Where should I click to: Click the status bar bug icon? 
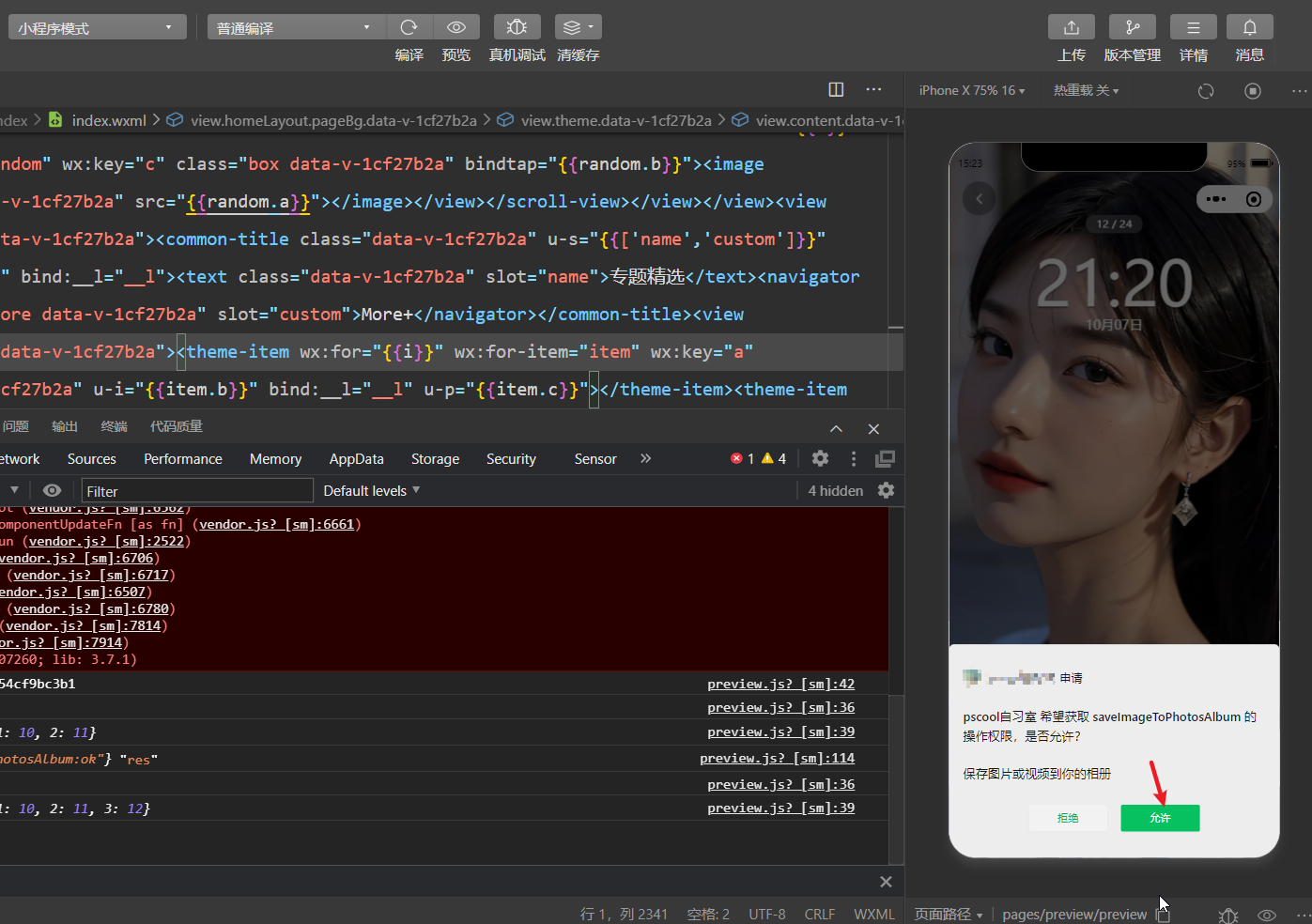[x=1228, y=915]
